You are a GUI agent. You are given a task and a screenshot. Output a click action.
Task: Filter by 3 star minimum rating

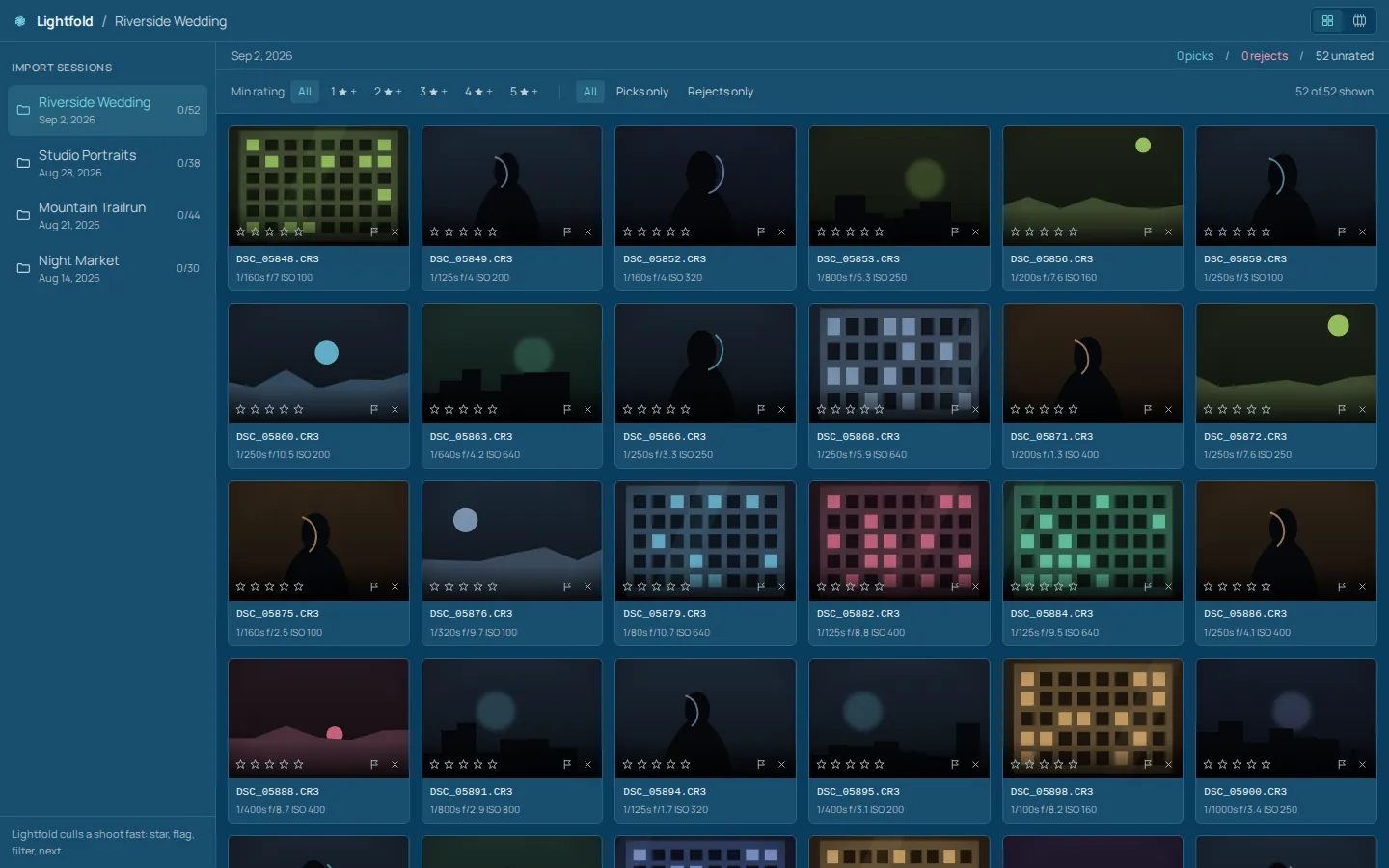(x=433, y=92)
